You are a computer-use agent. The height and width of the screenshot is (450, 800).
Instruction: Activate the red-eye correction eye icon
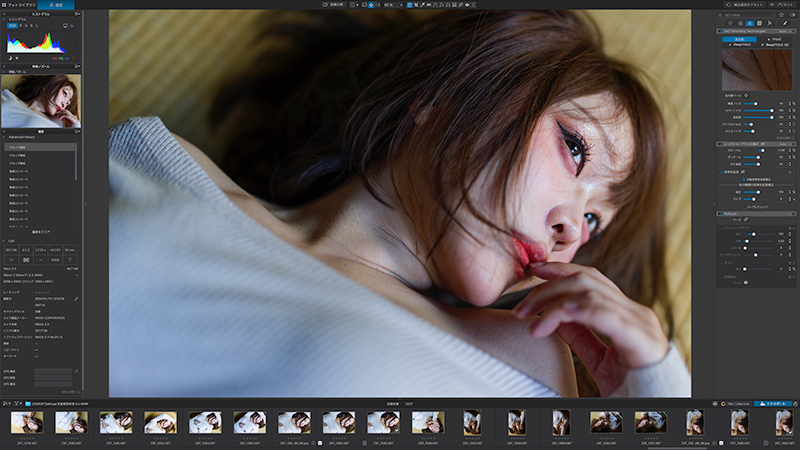click(x=467, y=5)
